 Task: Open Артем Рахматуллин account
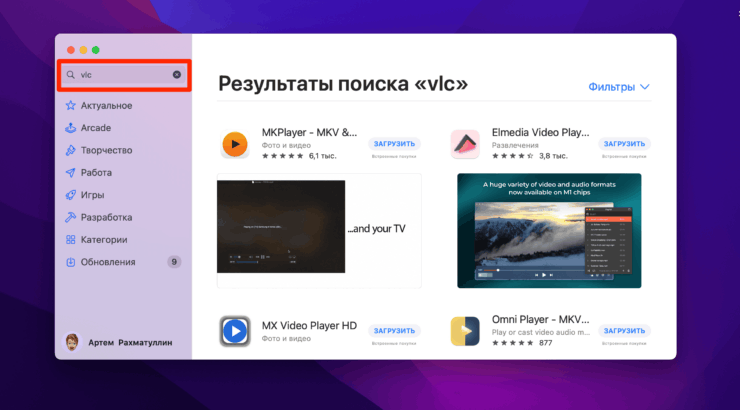click(x=130, y=343)
